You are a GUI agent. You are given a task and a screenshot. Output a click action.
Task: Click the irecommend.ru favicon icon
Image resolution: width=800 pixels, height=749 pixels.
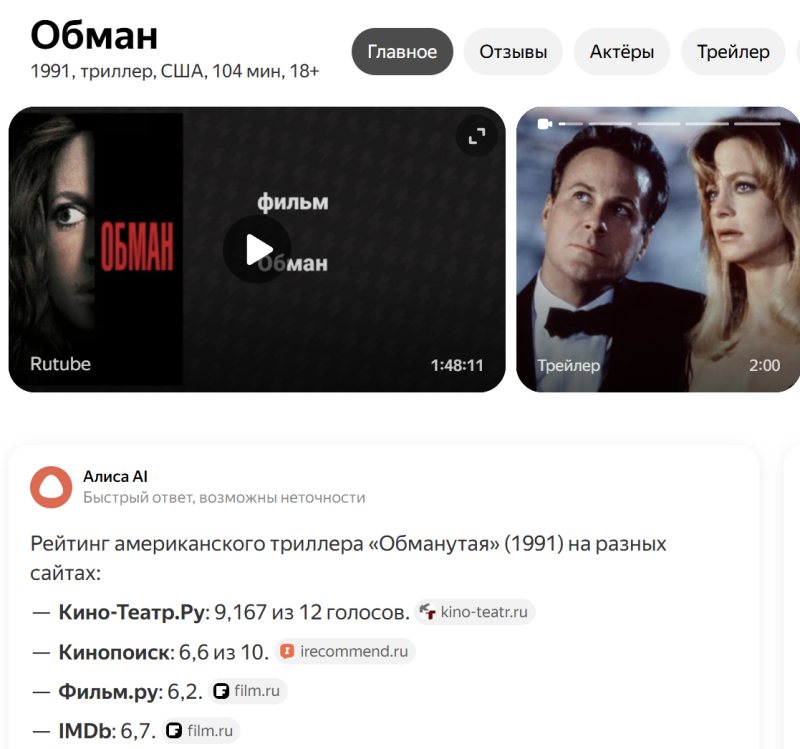point(287,651)
